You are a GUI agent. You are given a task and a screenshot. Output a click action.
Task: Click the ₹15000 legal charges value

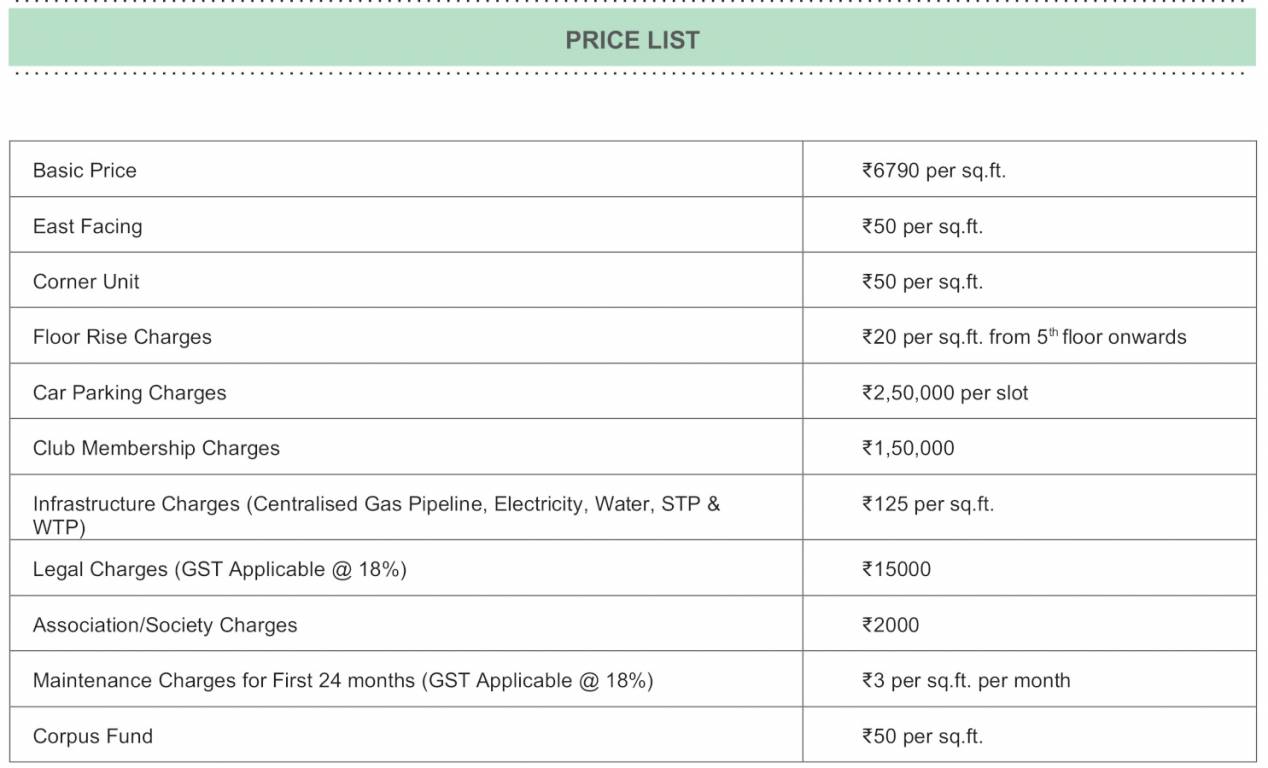[x=896, y=569]
